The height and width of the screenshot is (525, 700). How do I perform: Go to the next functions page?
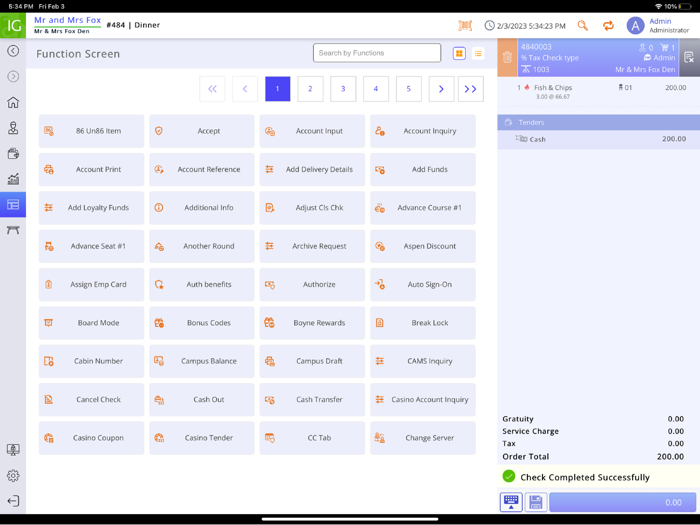pyautogui.click(x=441, y=89)
